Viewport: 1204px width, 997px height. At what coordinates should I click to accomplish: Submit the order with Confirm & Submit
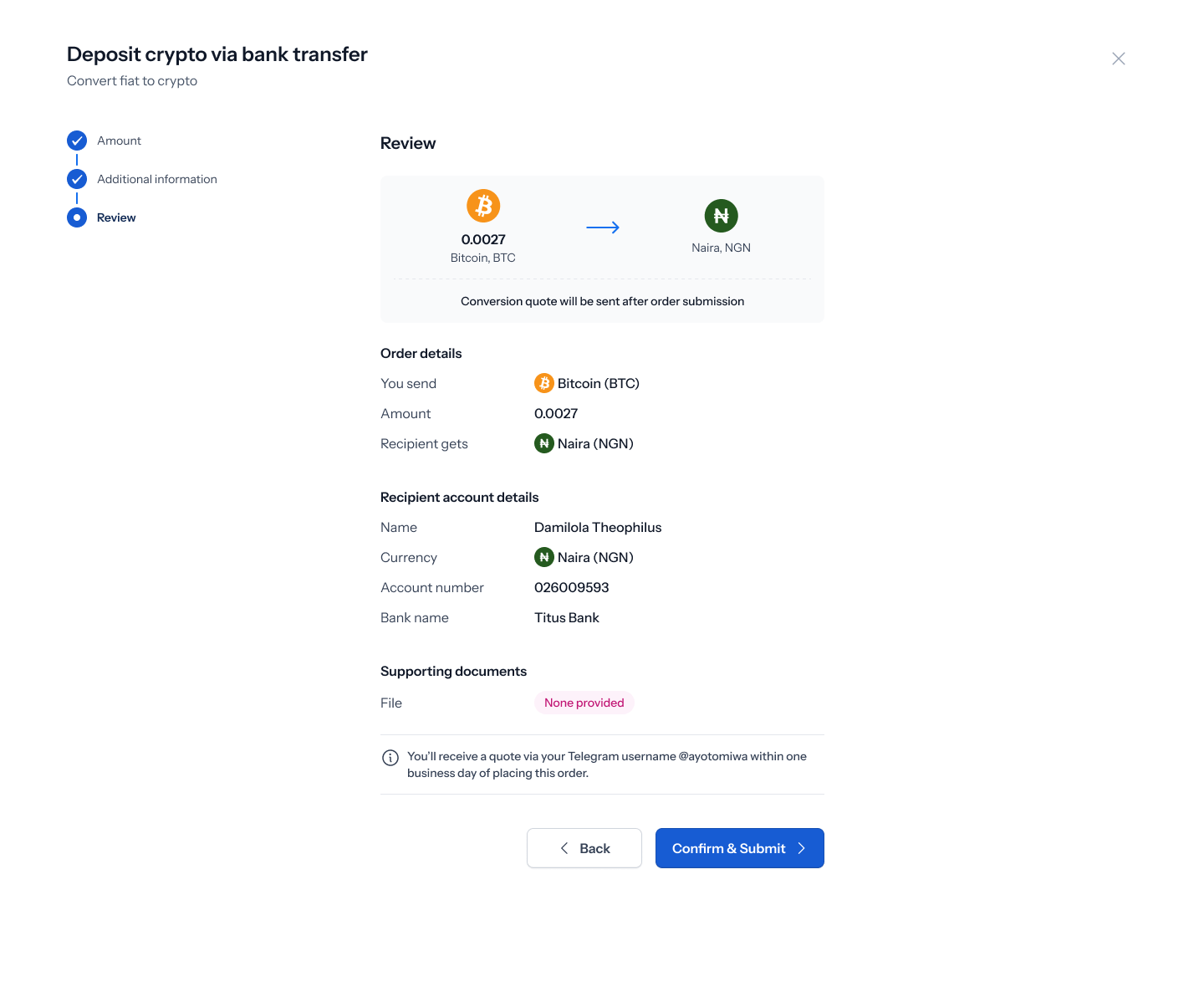pyautogui.click(x=740, y=848)
